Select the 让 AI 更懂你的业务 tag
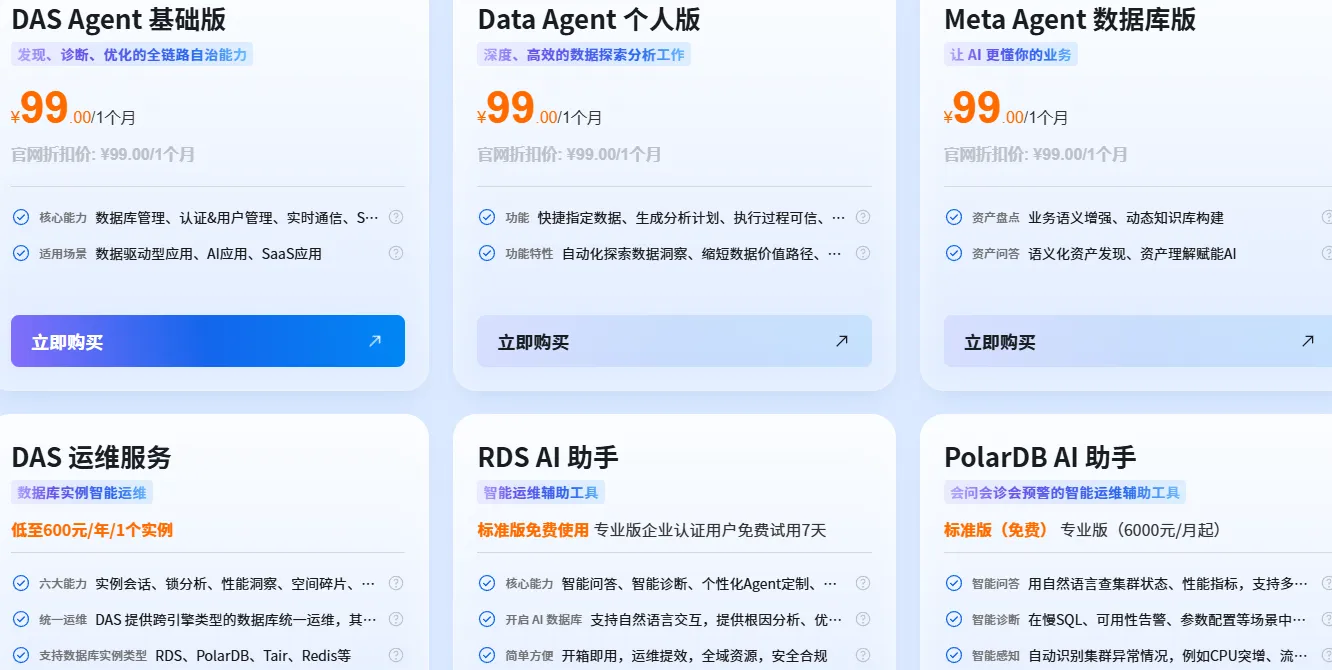The width and height of the screenshot is (1332, 670). (1011, 55)
